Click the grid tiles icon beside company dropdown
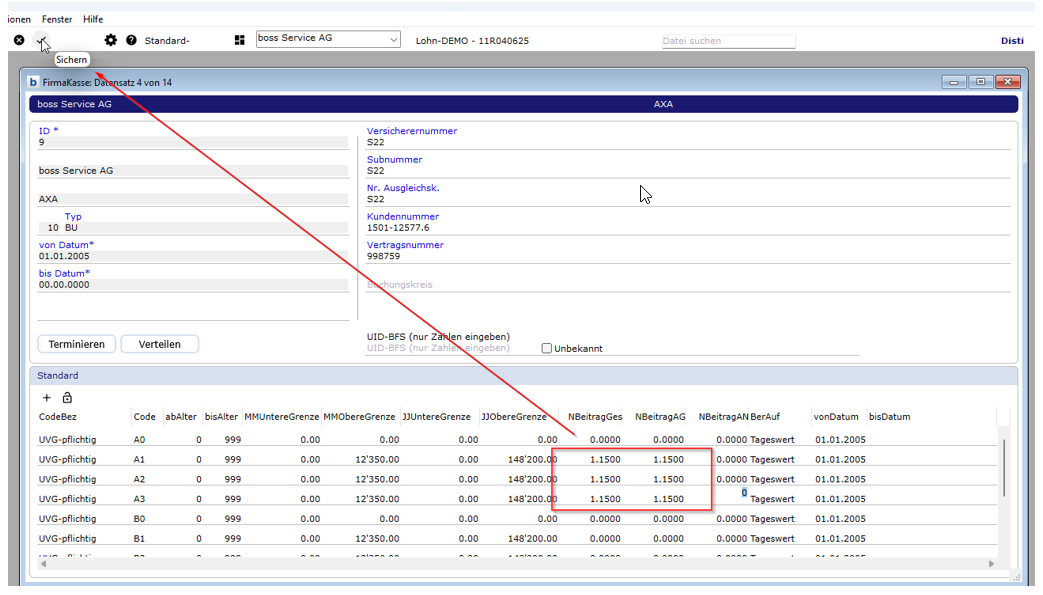 pyautogui.click(x=239, y=40)
